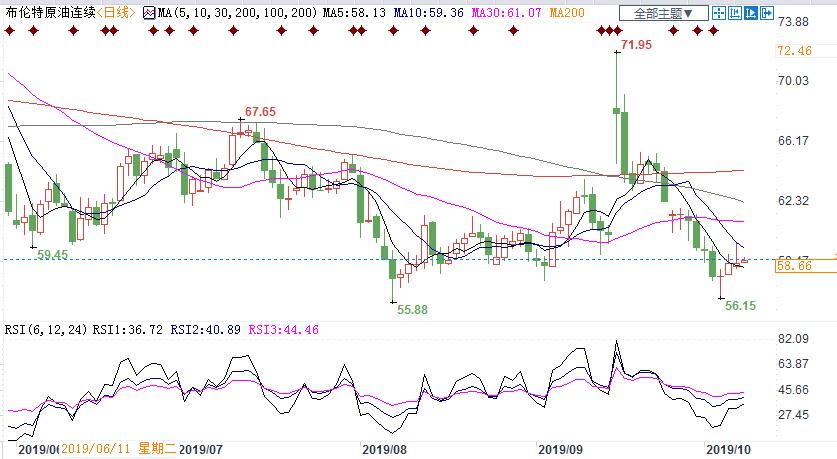
Task: Click the rightmost red diamond event marker
Action: click(x=712, y=31)
